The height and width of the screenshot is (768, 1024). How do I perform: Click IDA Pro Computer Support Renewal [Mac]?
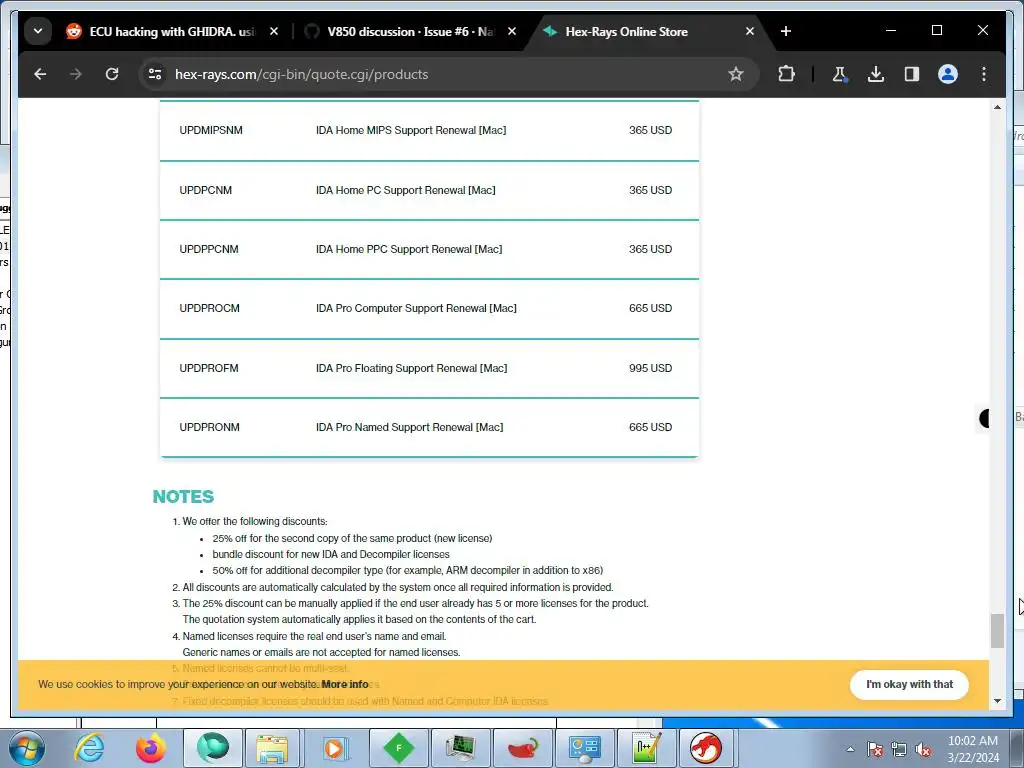coord(416,308)
